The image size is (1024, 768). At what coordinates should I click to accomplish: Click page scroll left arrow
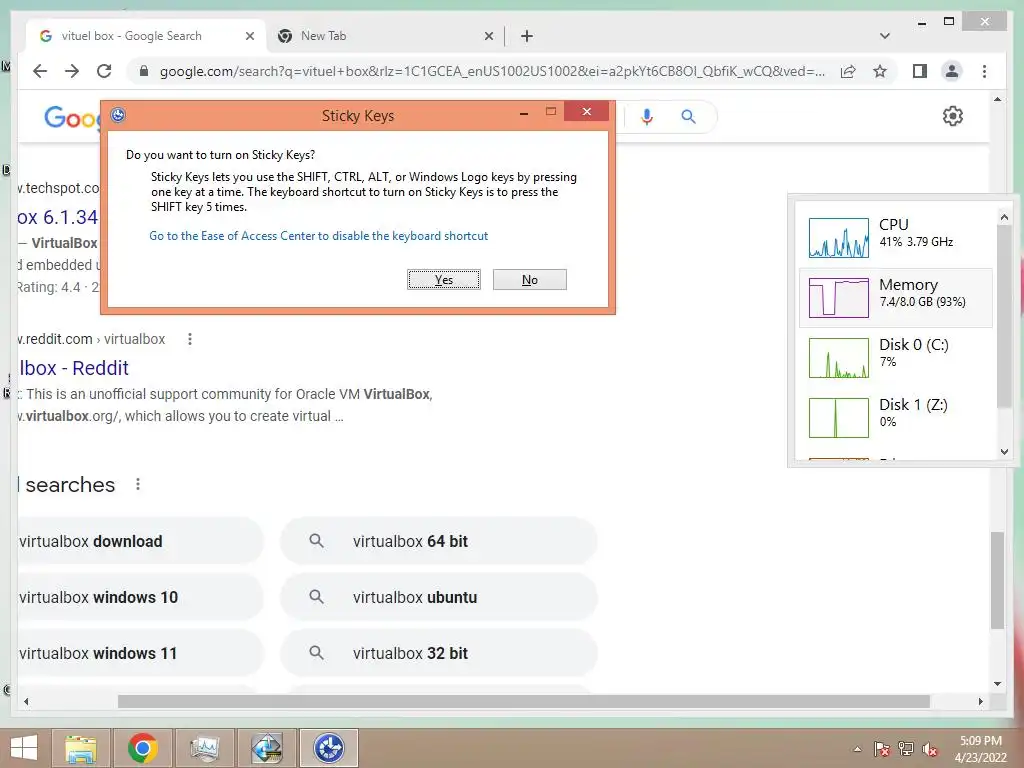click(26, 701)
